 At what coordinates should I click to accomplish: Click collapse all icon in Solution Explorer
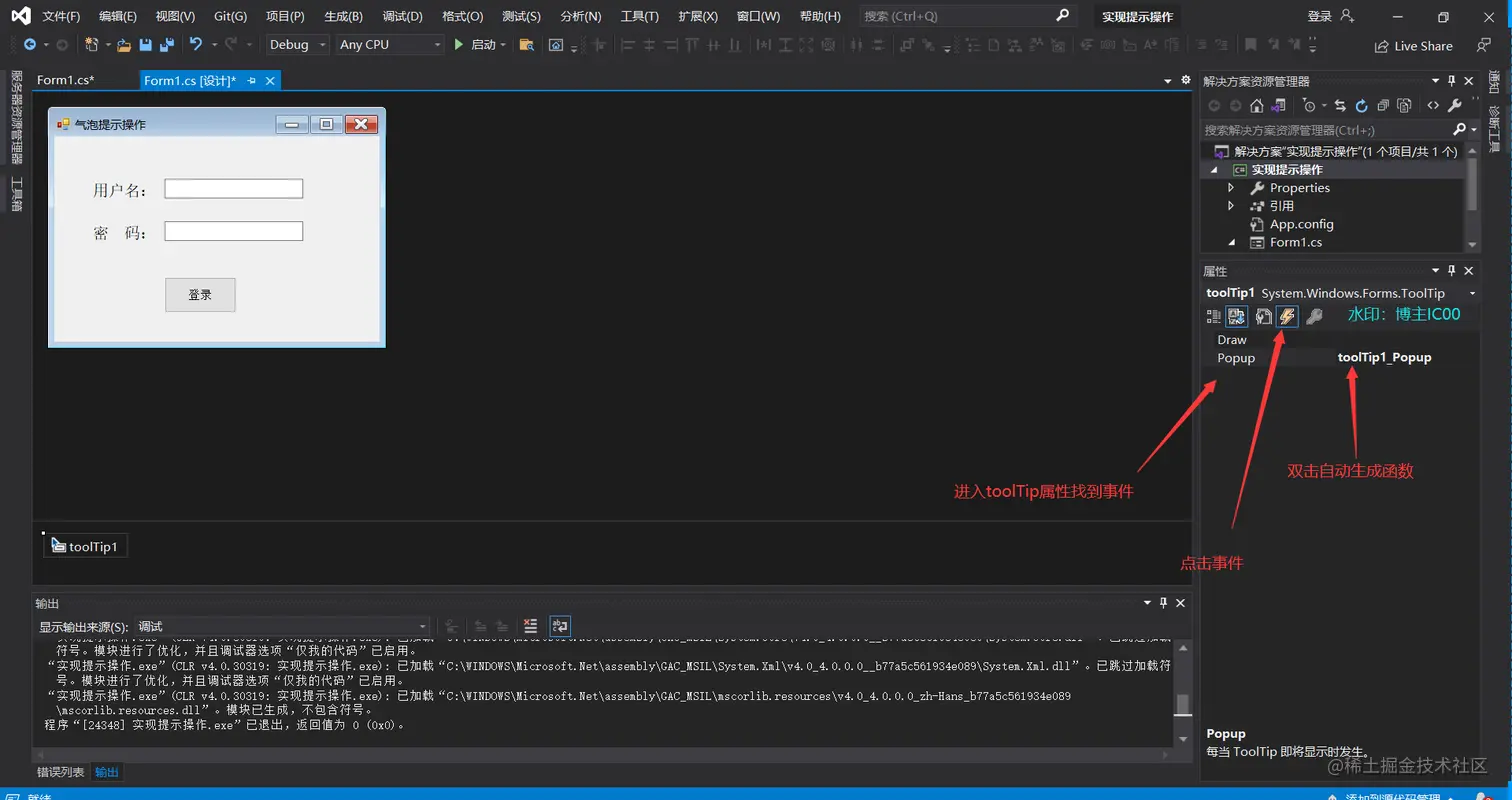click(x=1383, y=105)
